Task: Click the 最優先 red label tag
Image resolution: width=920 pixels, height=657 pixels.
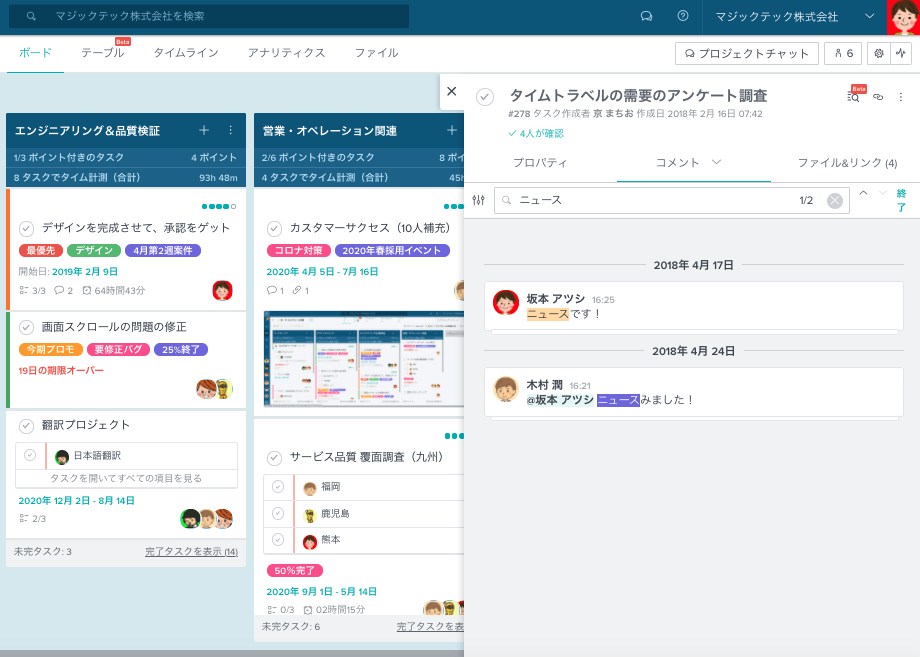Action: [41, 251]
